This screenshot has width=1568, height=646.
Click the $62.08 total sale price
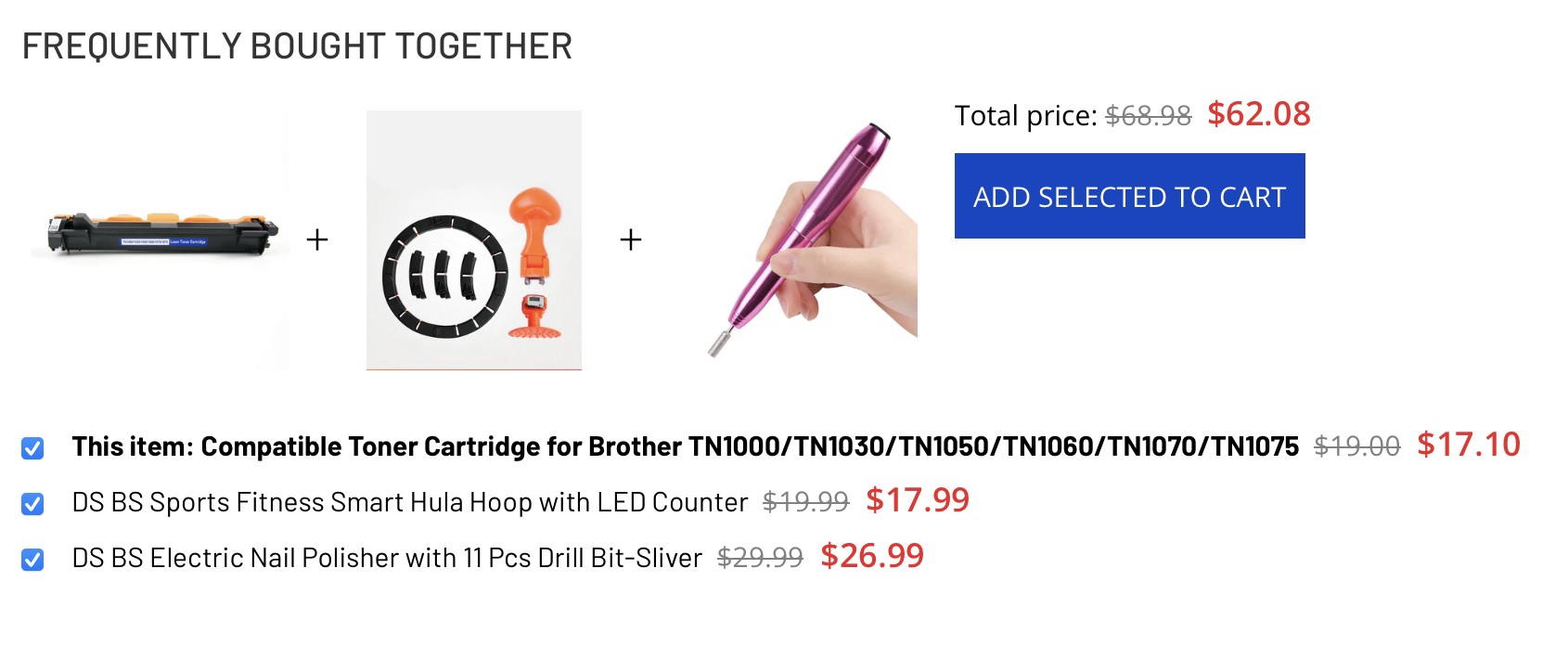pyautogui.click(x=1258, y=114)
